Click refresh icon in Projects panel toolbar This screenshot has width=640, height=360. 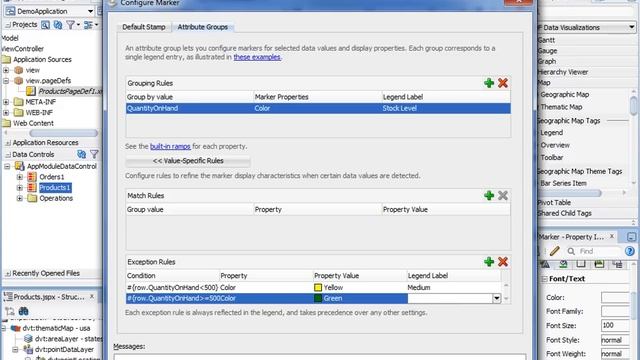coord(58,25)
